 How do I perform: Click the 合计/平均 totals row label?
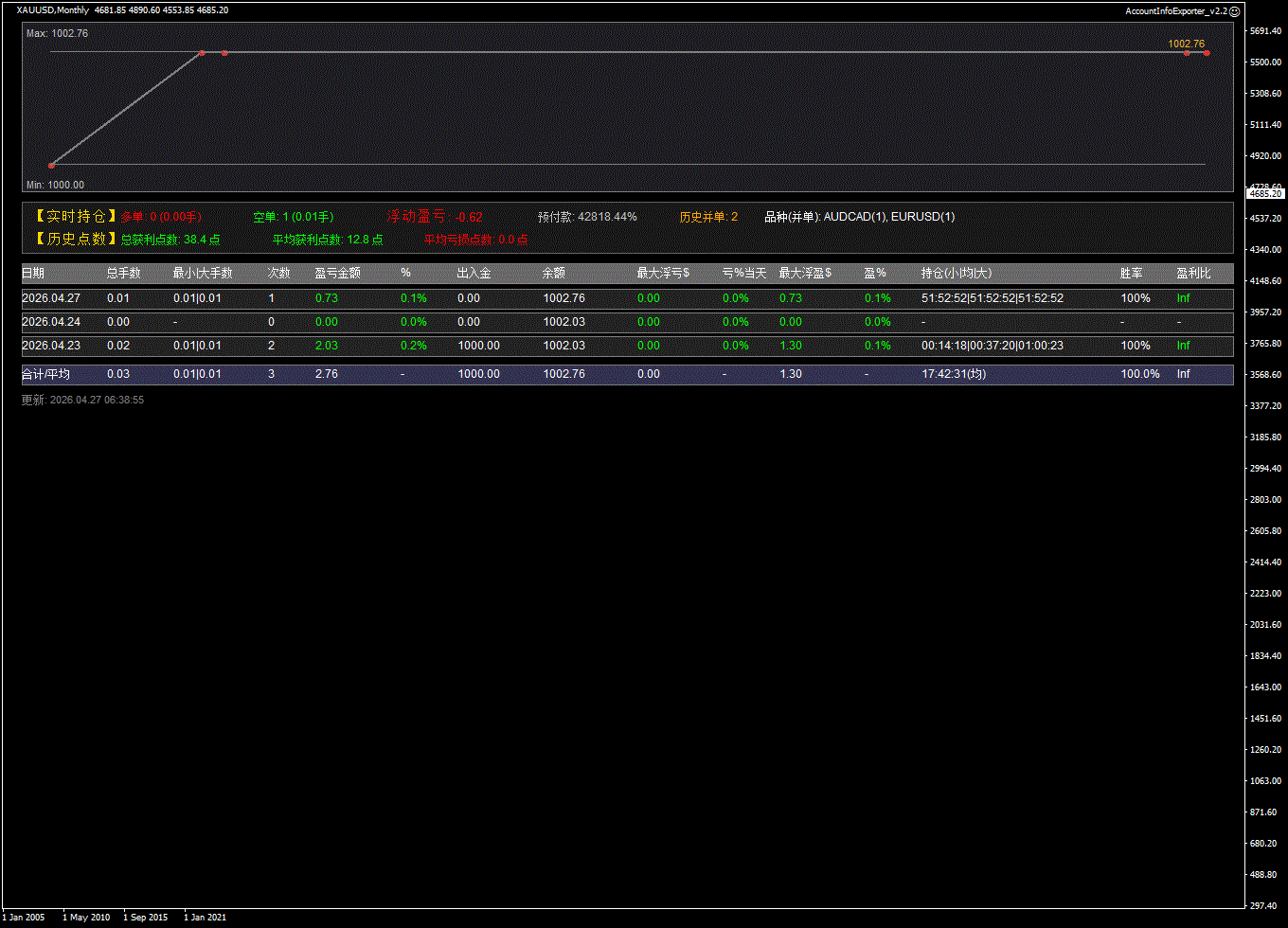tap(45, 374)
